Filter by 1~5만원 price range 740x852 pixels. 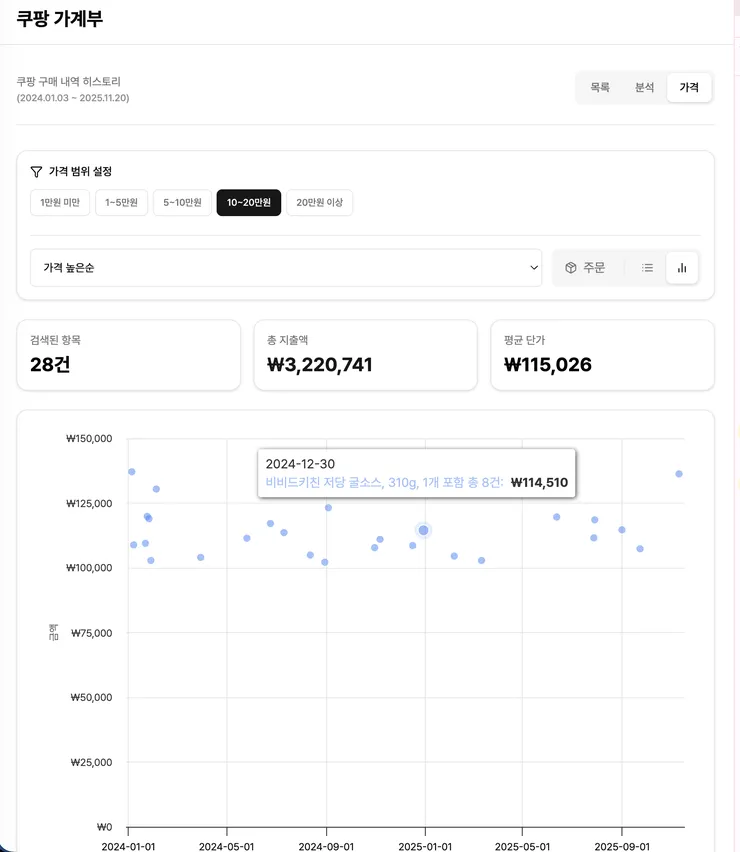click(121, 203)
